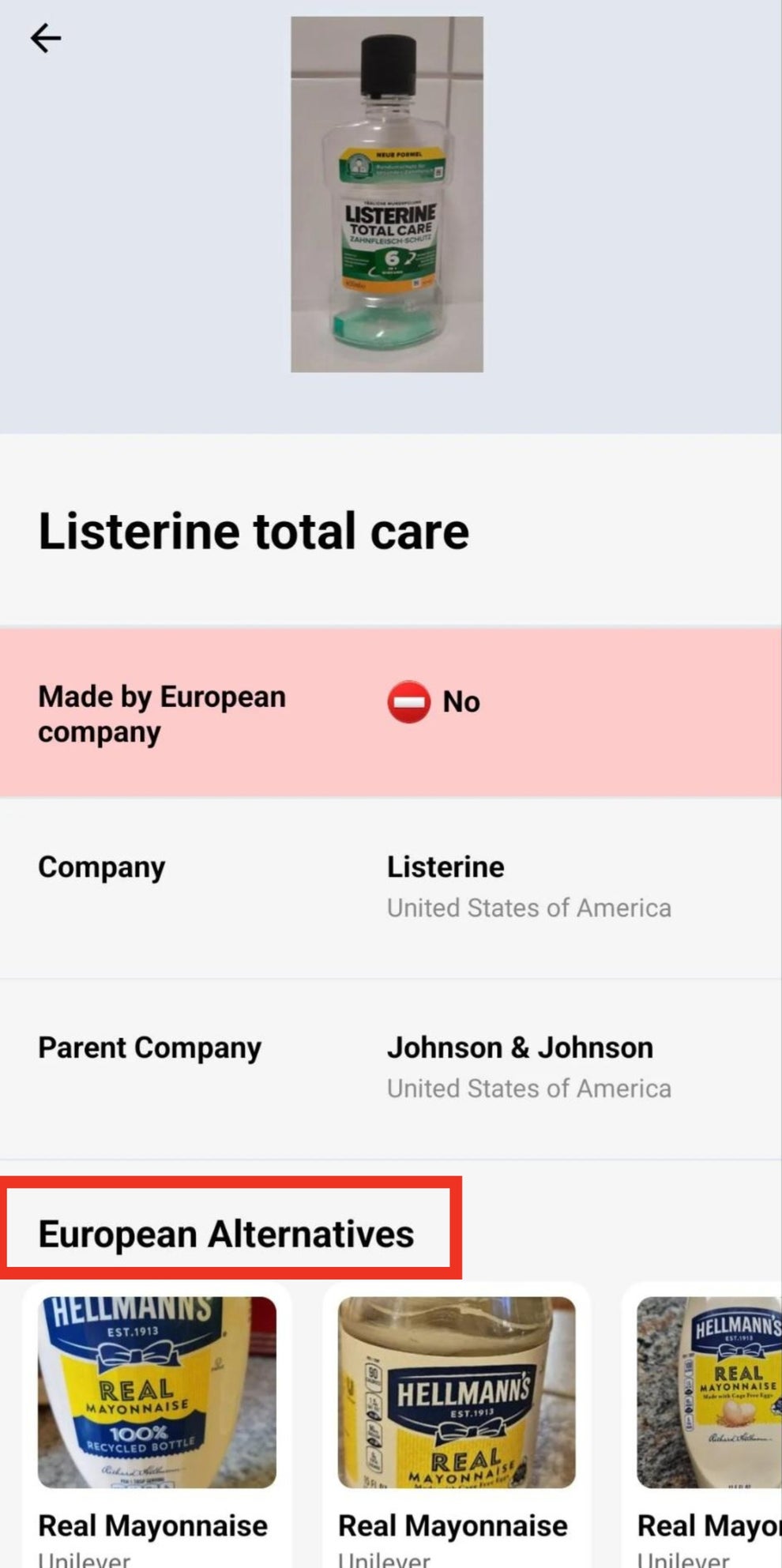This screenshot has height=1568, width=782.
Task: Tap the back arrow icon
Action: pos(45,38)
